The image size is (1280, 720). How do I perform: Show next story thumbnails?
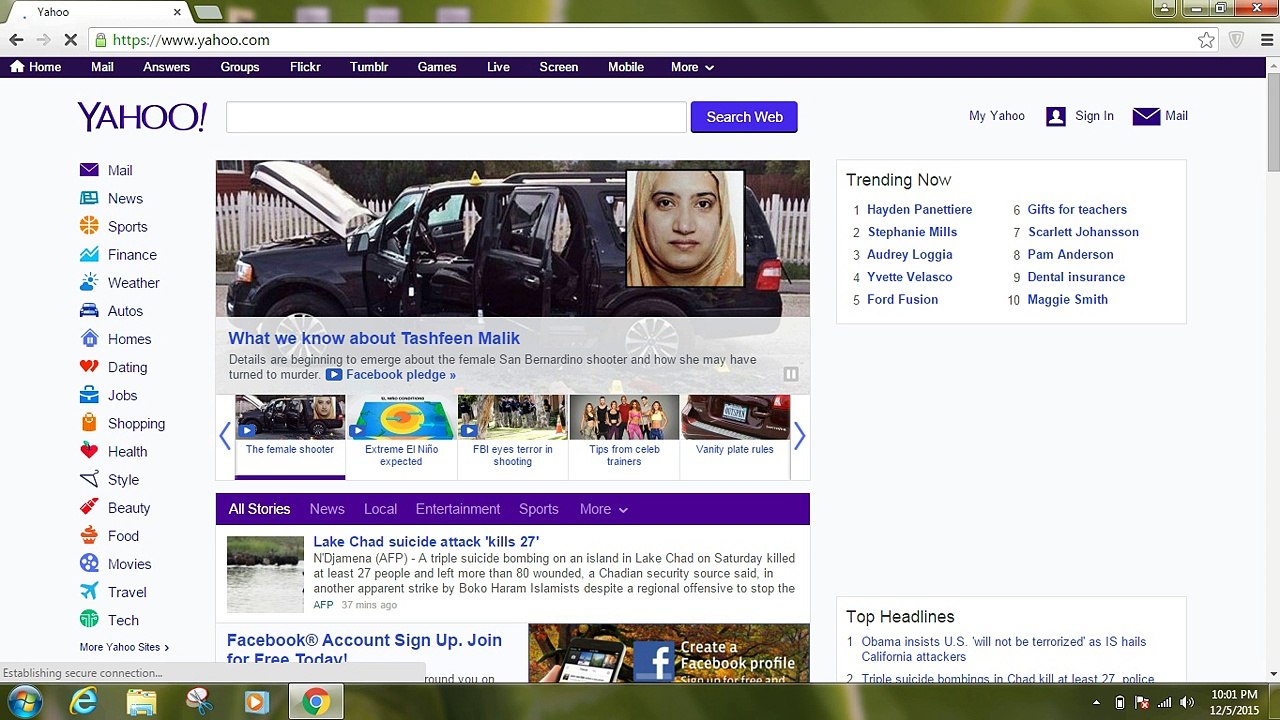[799, 436]
